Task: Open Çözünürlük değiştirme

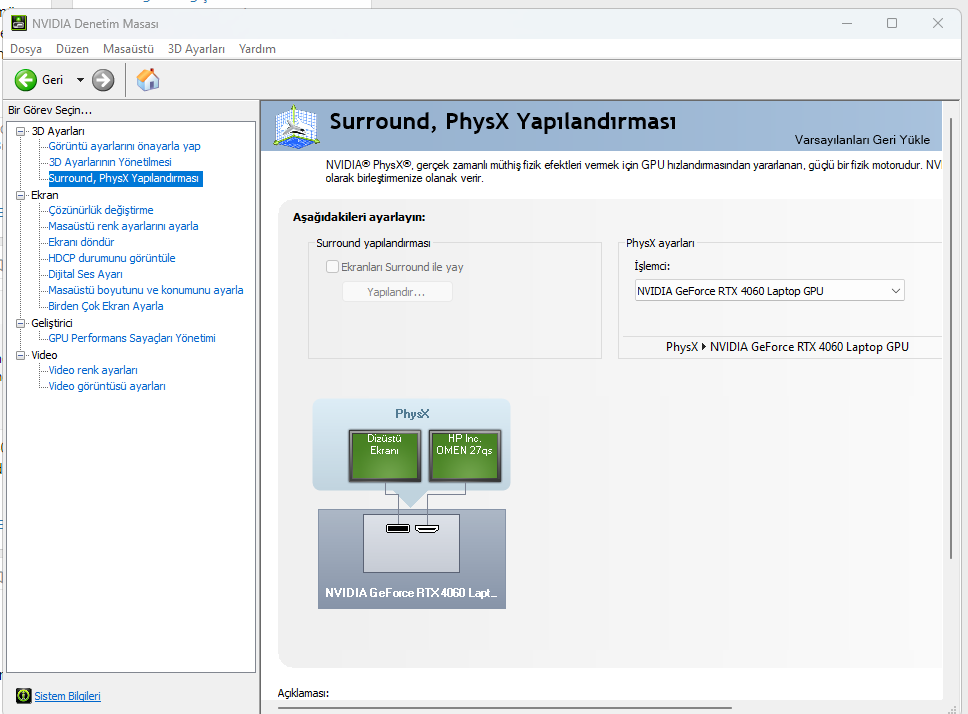Action: click(x=101, y=210)
